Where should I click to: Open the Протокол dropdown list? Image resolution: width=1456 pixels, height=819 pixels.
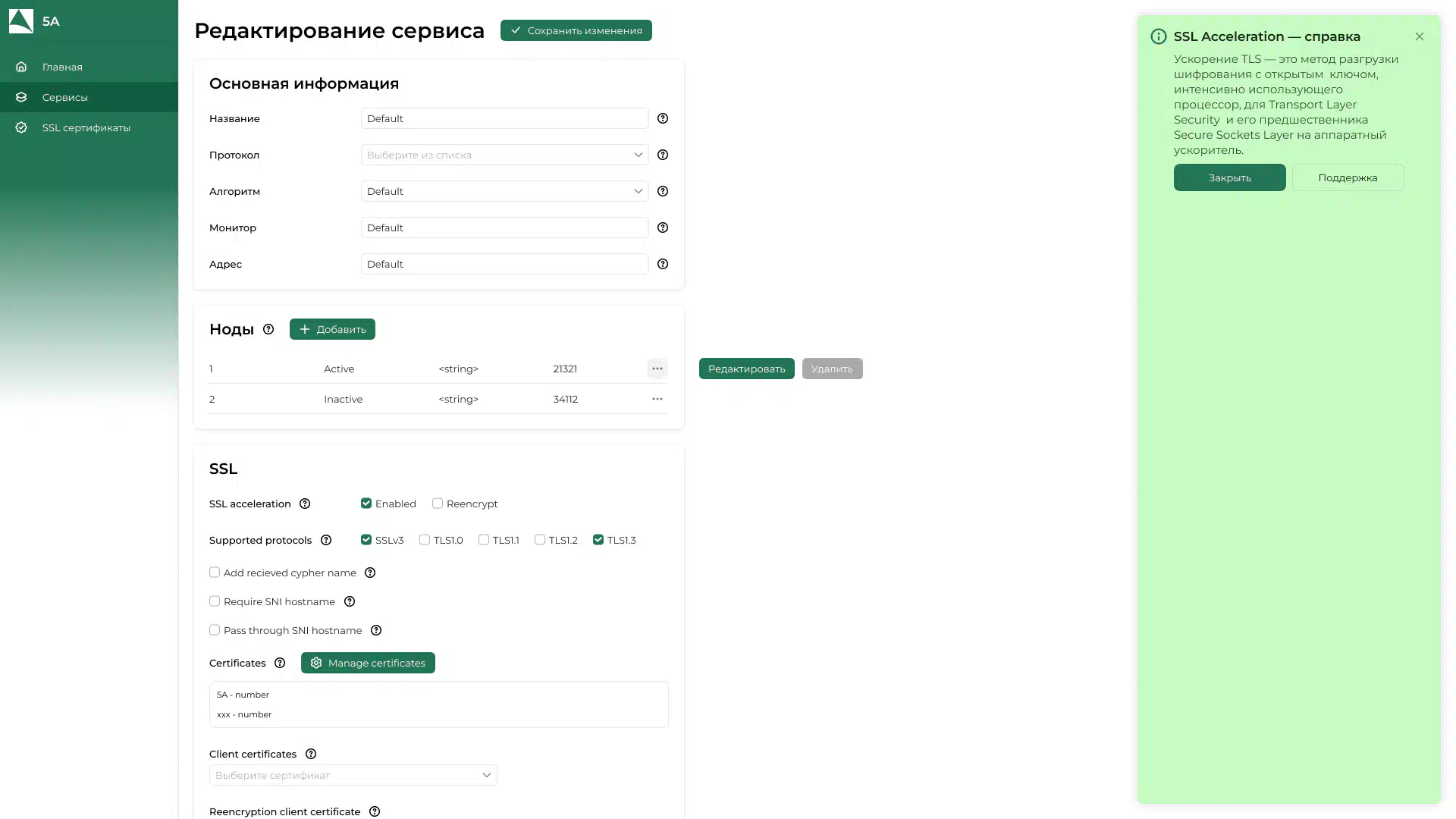click(504, 155)
